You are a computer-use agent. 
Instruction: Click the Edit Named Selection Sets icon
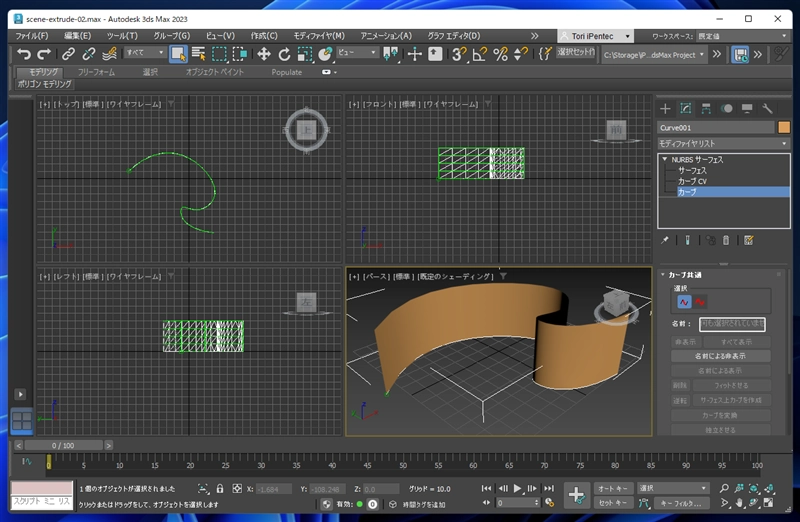[x=545, y=54]
